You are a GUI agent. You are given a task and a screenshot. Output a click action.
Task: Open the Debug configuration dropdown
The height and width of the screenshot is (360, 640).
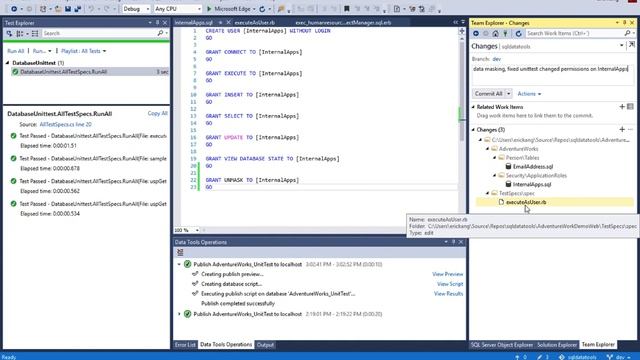[136, 9]
